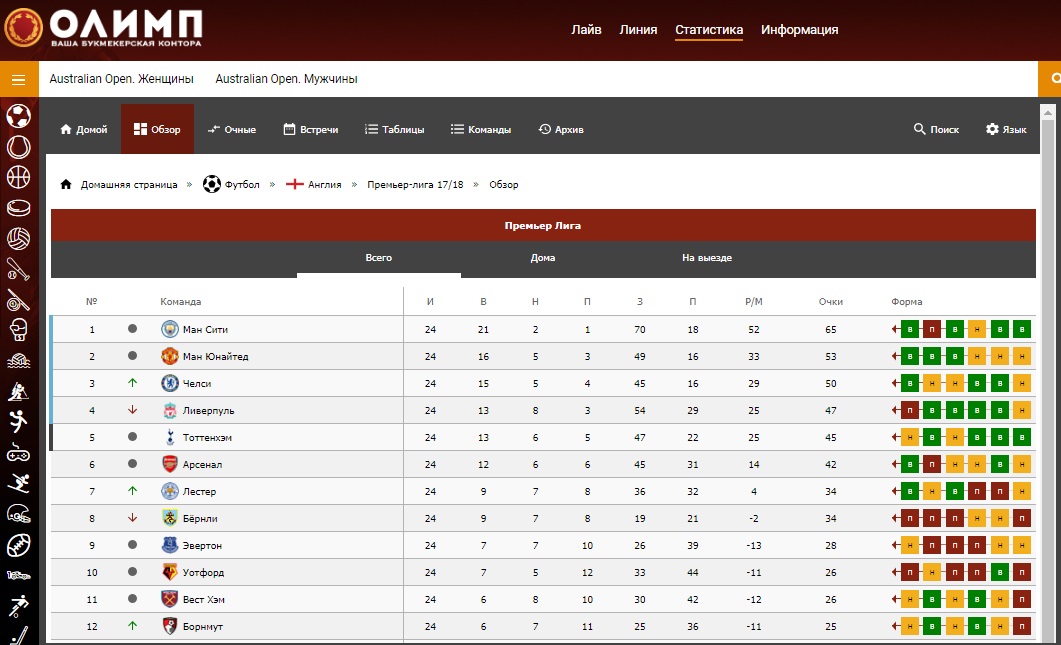Click the scrollbar up arrow
Image resolution: width=1061 pixels, height=645 pixels.
tap(1047, 112)
